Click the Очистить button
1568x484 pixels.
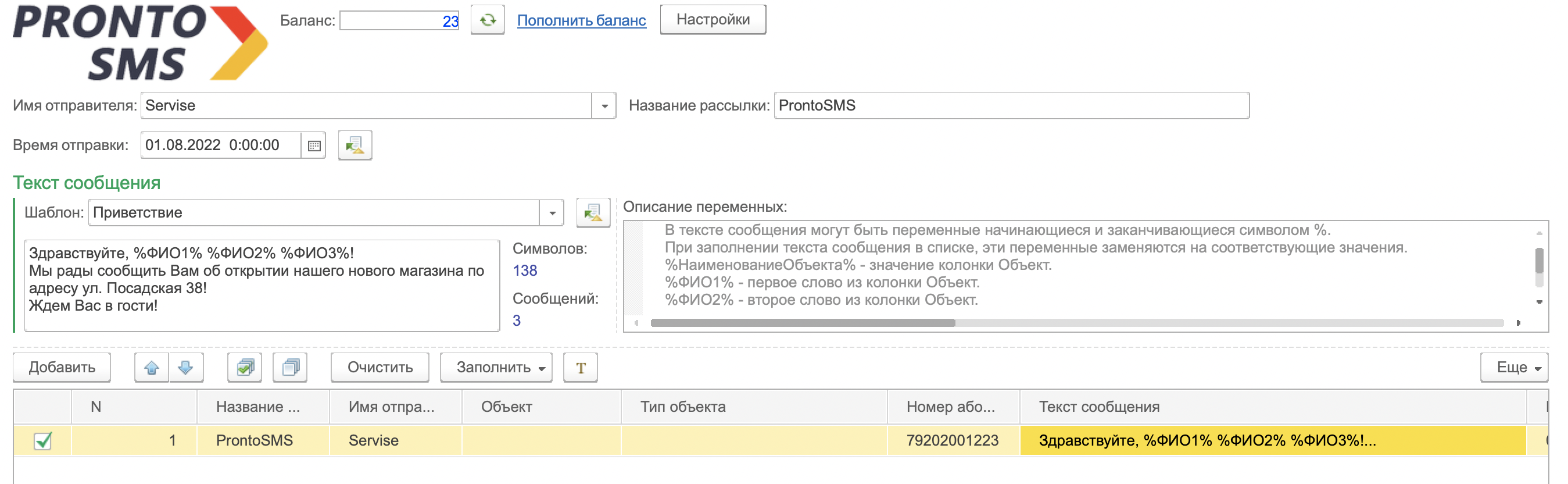coord(380,368)
